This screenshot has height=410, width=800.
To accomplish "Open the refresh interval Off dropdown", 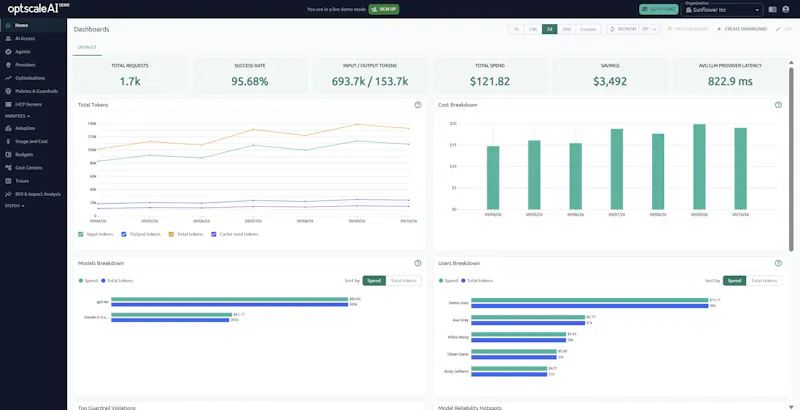I will tap(649, 29).
